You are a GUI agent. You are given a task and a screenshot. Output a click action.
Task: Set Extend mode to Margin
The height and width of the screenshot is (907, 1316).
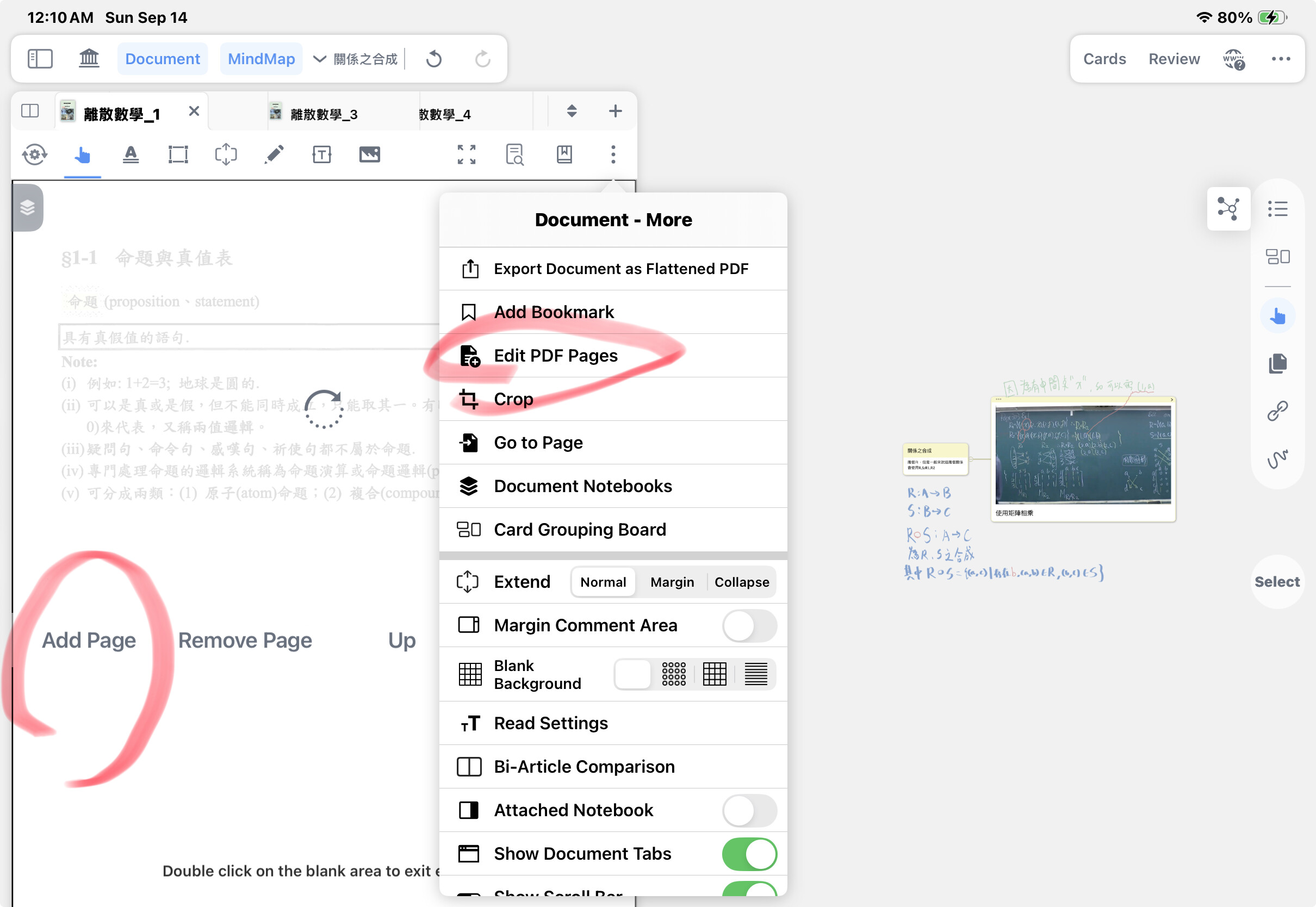point(672,582)
